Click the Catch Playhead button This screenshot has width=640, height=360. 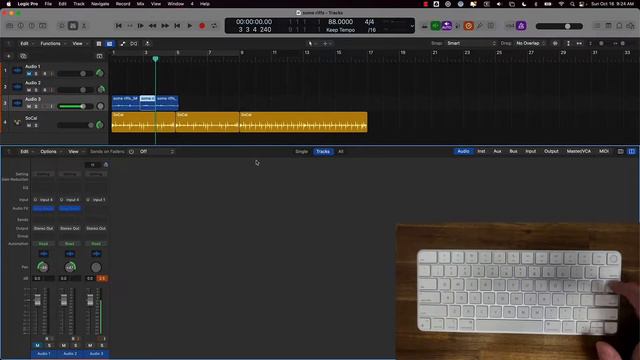pyautogui.click(x=147, y=43)
